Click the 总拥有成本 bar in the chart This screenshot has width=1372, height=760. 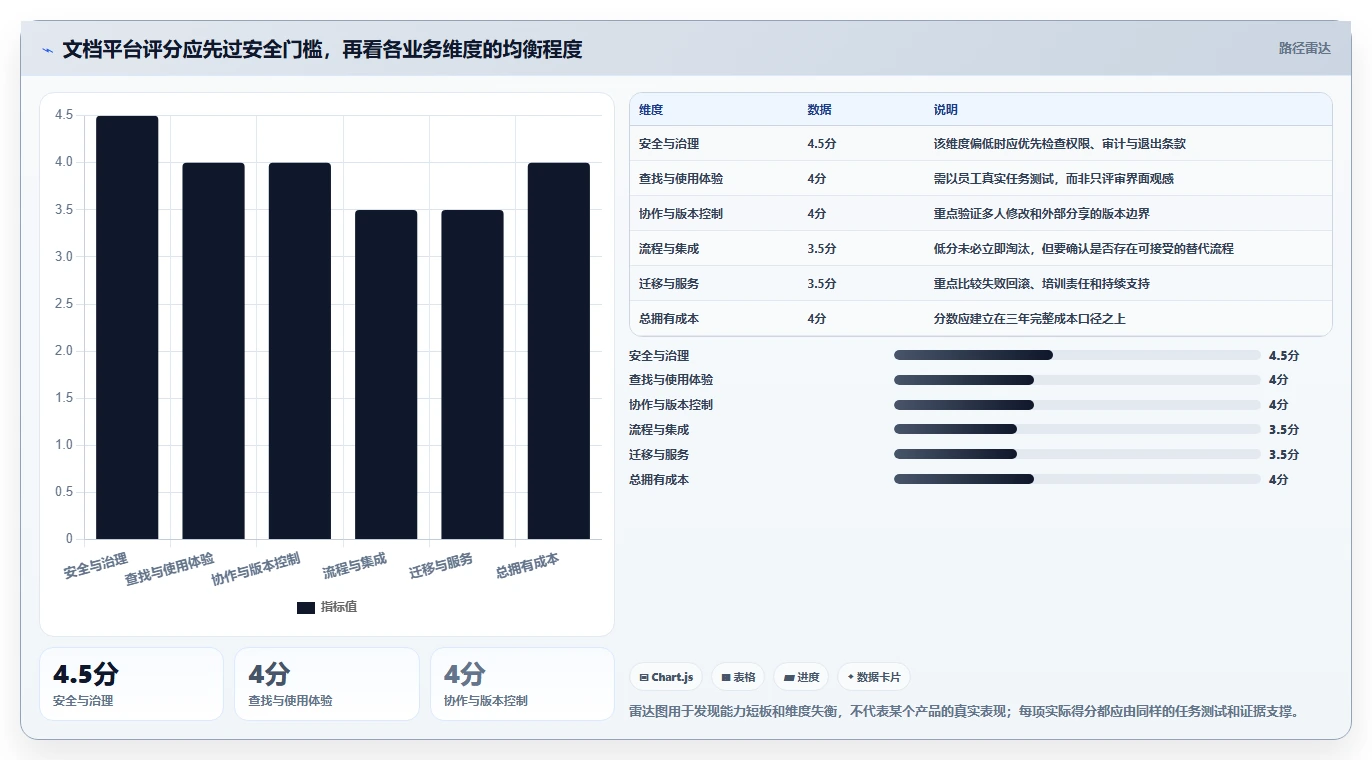click(559, 351)
